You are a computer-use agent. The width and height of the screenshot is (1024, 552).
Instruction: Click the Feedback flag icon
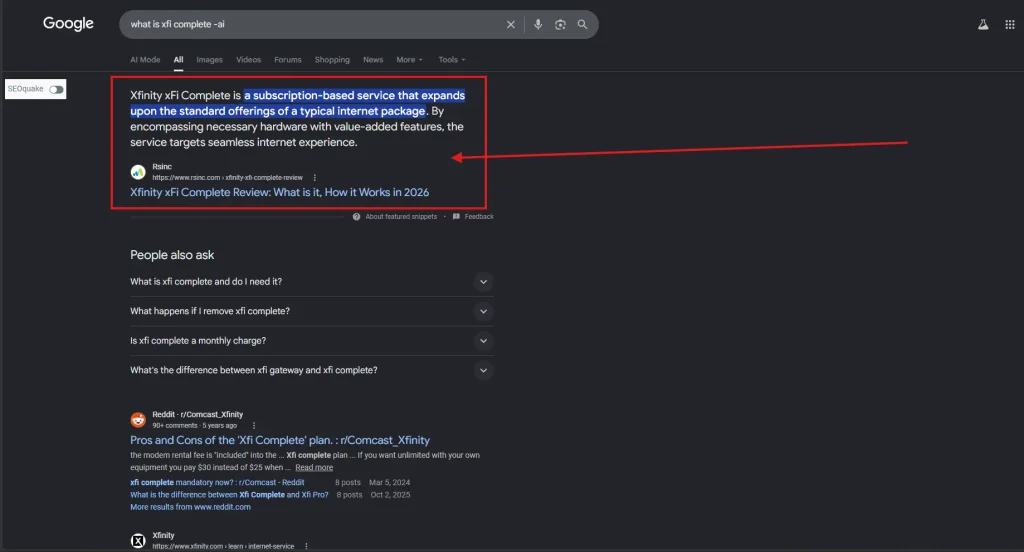pyautogui.click(x=456, y=216)
